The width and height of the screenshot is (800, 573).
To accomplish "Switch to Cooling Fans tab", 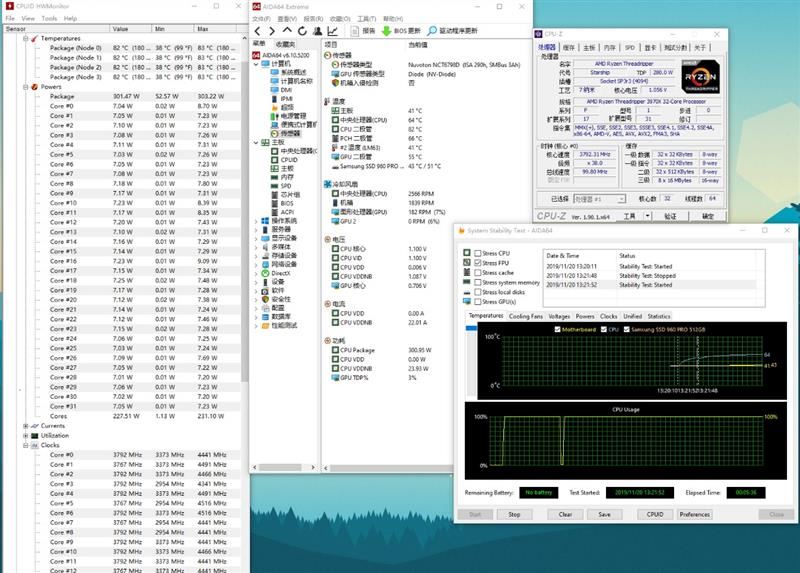I will pos(526,316).
